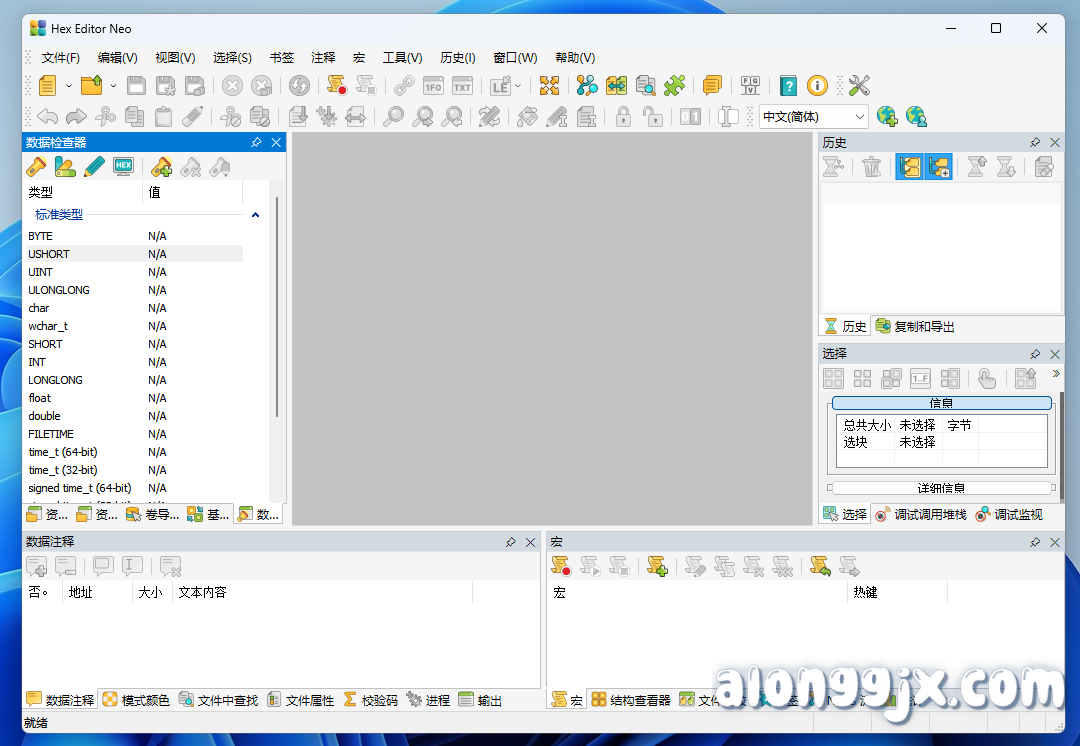Clear history using the trash icon in 历史 panel

tap(871, 166)
